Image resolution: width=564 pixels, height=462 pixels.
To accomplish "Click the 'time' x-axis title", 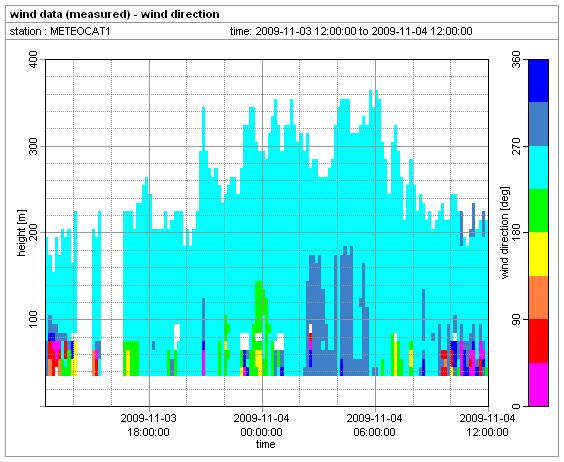I will (x=265, y=445).
